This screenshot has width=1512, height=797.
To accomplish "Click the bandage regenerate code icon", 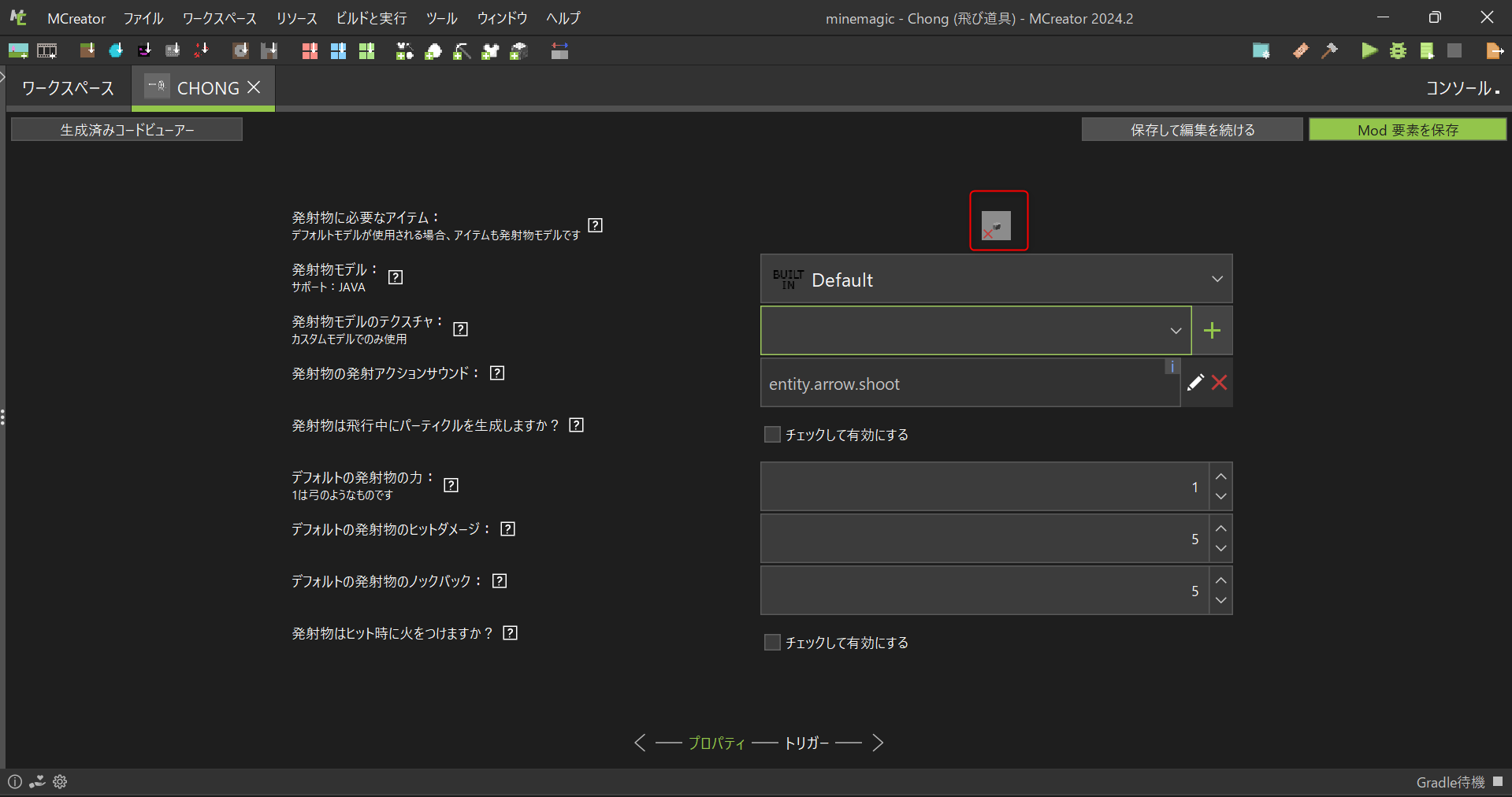I will pyautogui.click(x=1301, y=51).
